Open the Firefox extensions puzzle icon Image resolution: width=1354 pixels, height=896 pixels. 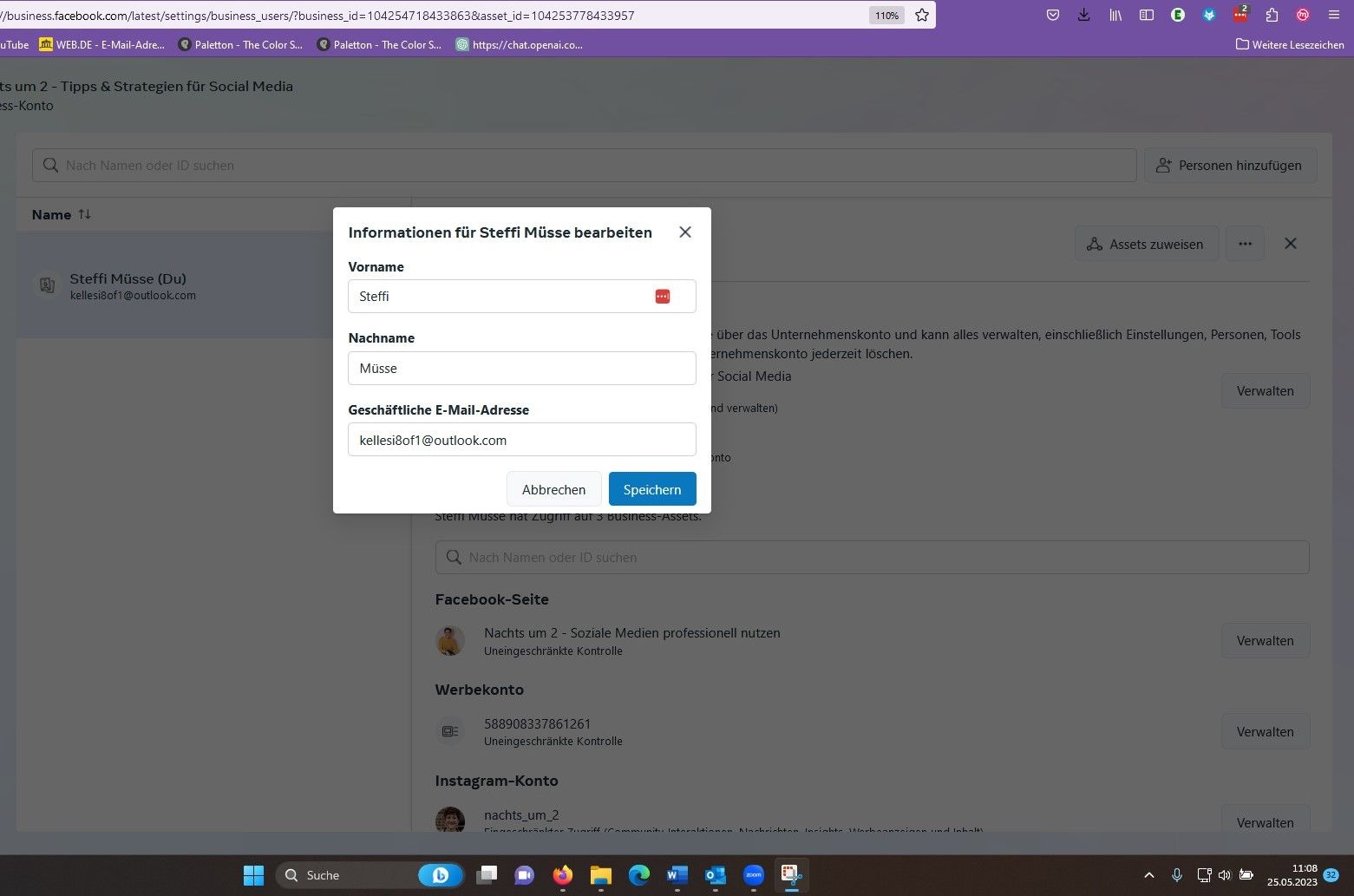(x=1272, y=15)
